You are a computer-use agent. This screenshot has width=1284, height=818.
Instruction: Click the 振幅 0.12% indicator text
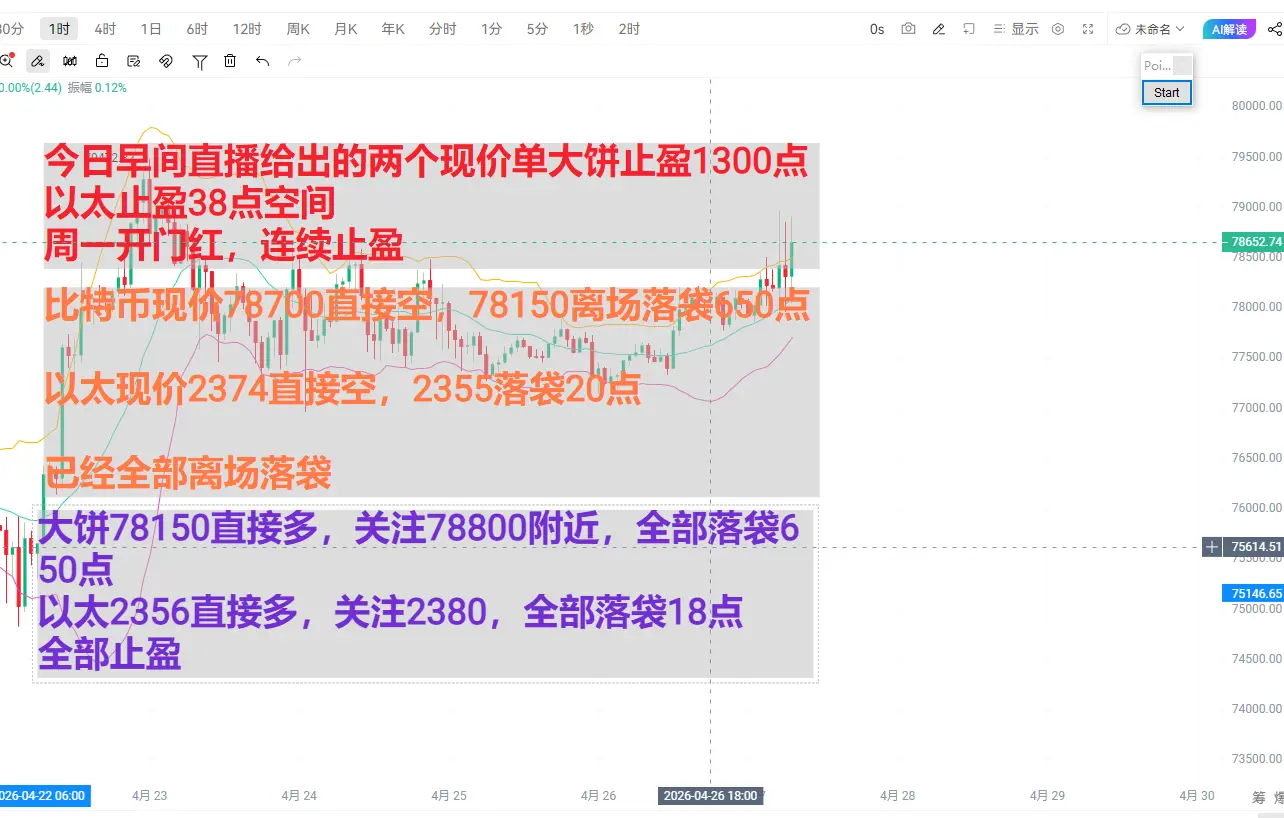[x=97, y=88]
